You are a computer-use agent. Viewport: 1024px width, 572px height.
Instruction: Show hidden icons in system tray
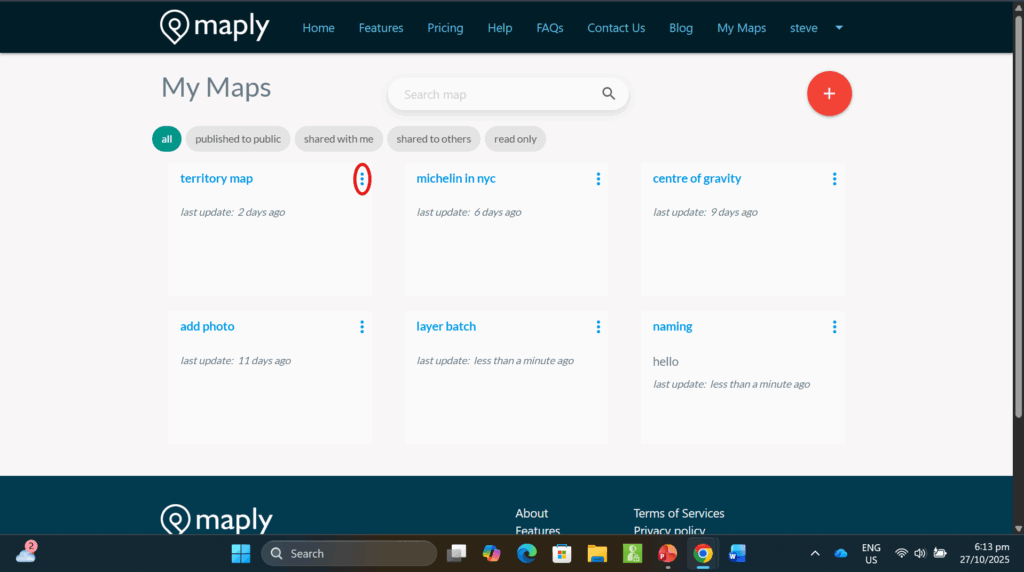point(814,553)
